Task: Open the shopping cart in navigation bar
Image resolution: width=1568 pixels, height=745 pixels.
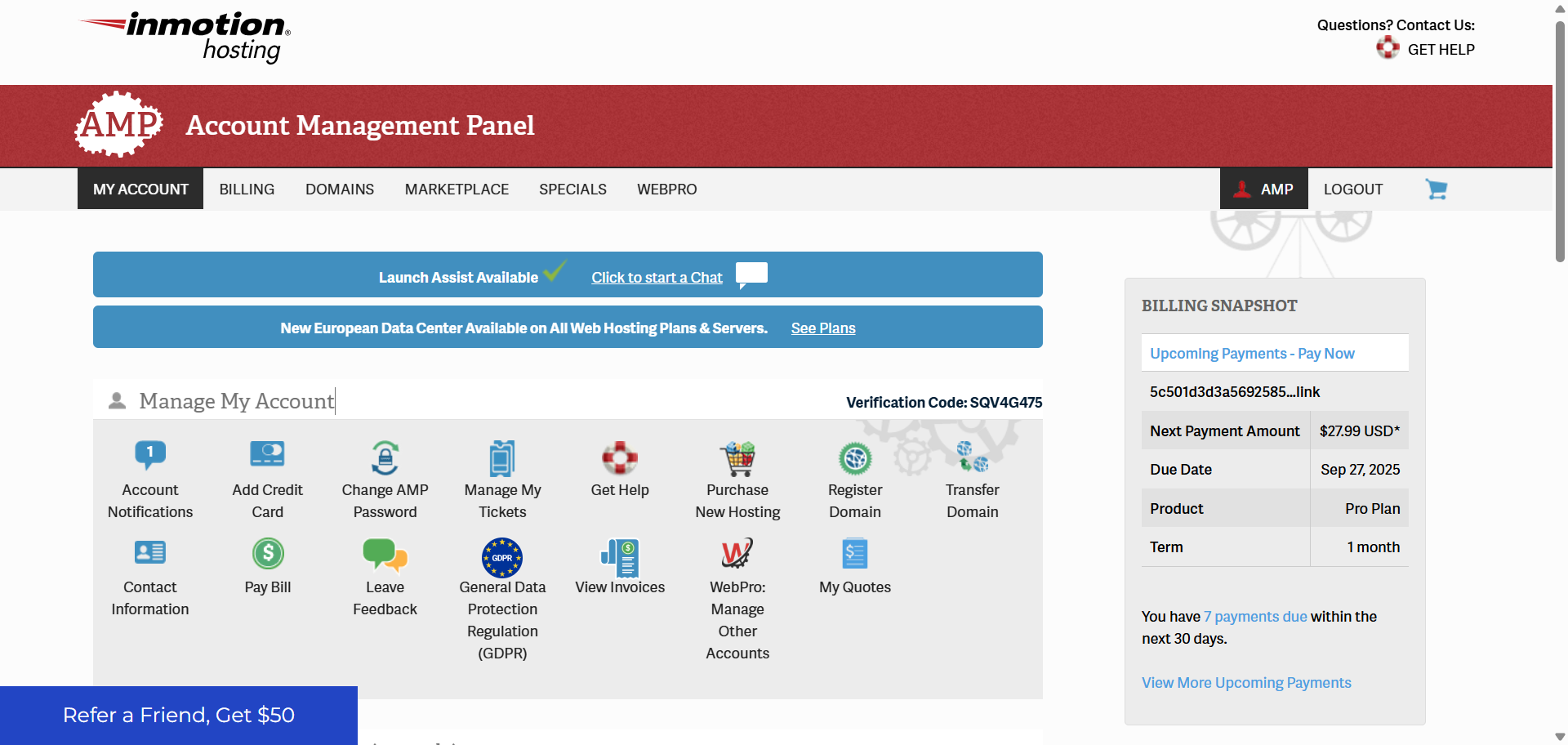Action: click(1436, 189)
